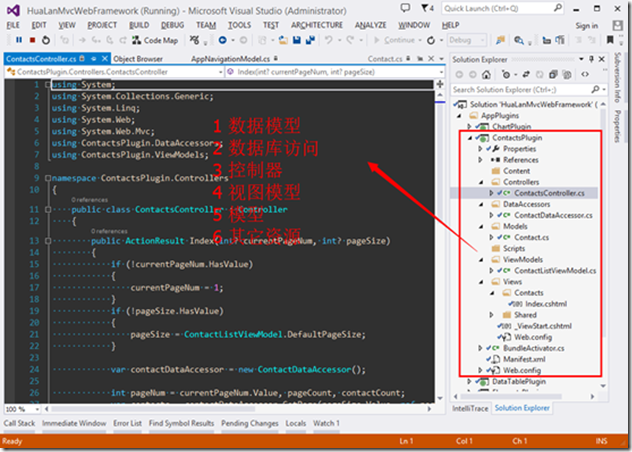Click the search magnifier in Solution Explorer
632x452 pixels.
pos(595,90)
